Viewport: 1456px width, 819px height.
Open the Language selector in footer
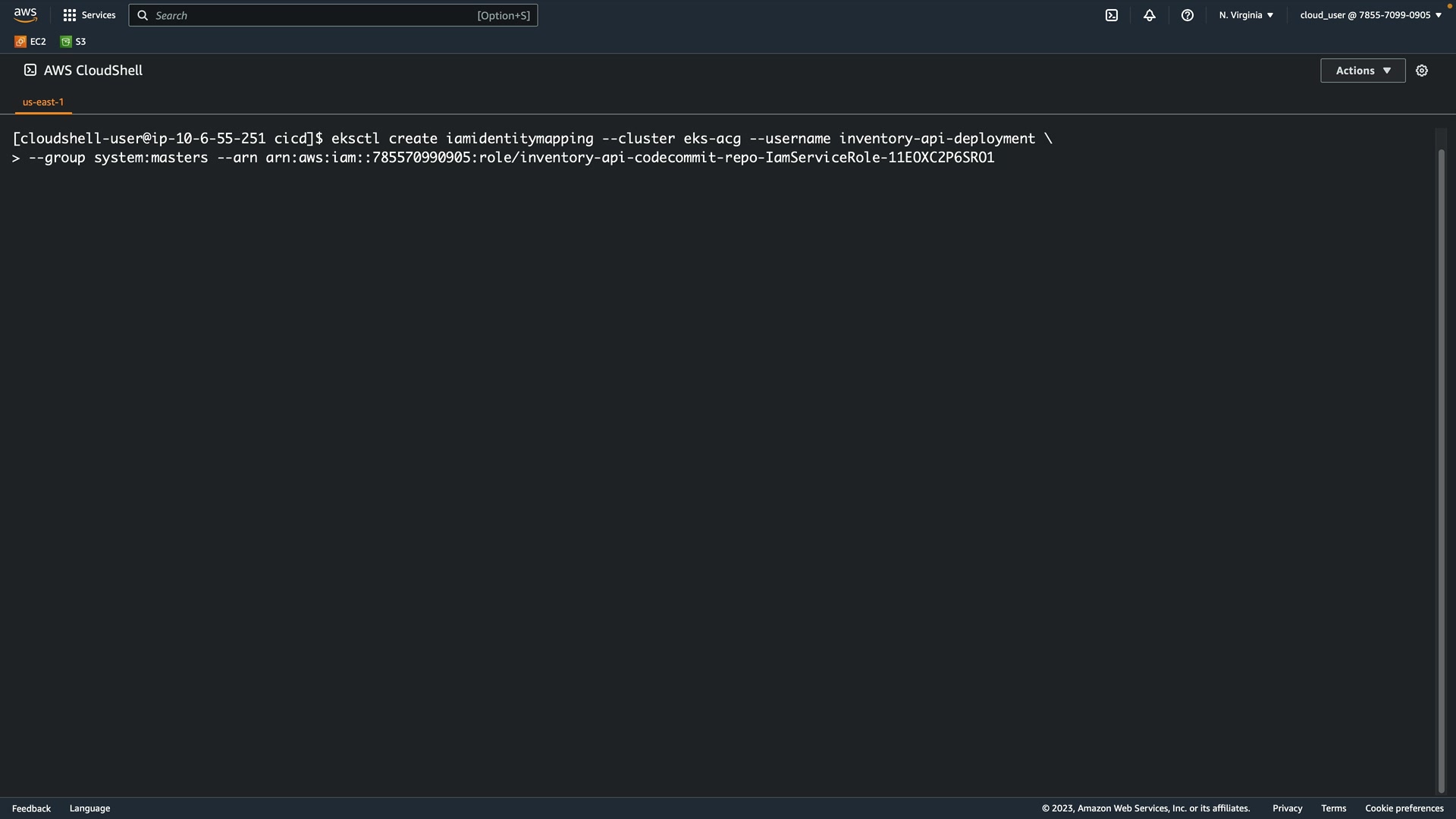click(89, 808)
